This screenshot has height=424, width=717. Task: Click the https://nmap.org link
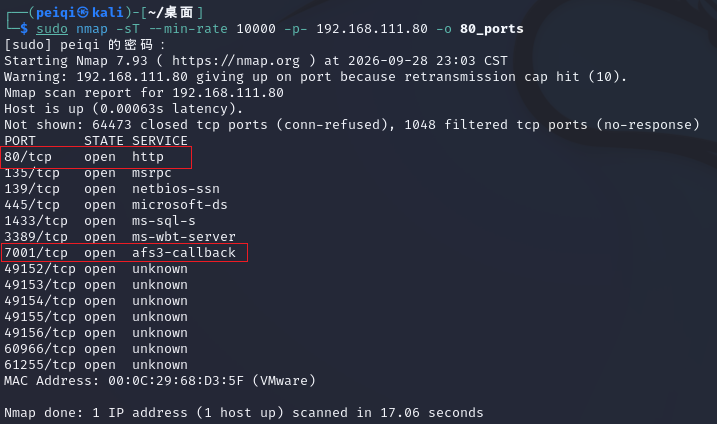point(236,61)
